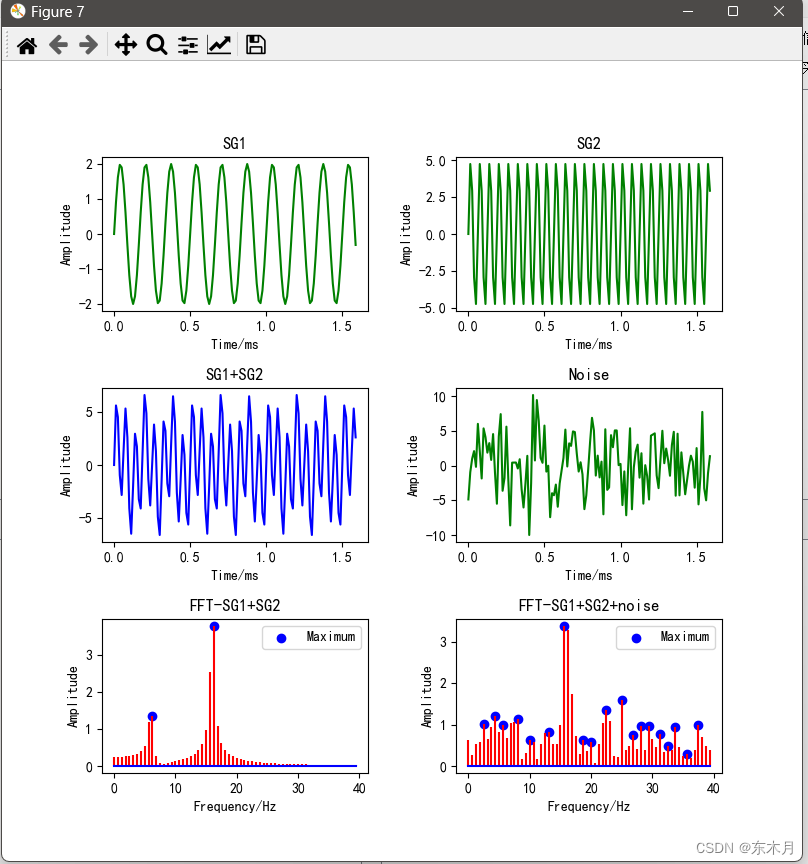Click the Time/ms label under Noise plot
Image resolution: width=808 pixels, height=864 pixels.
(589, 575)
